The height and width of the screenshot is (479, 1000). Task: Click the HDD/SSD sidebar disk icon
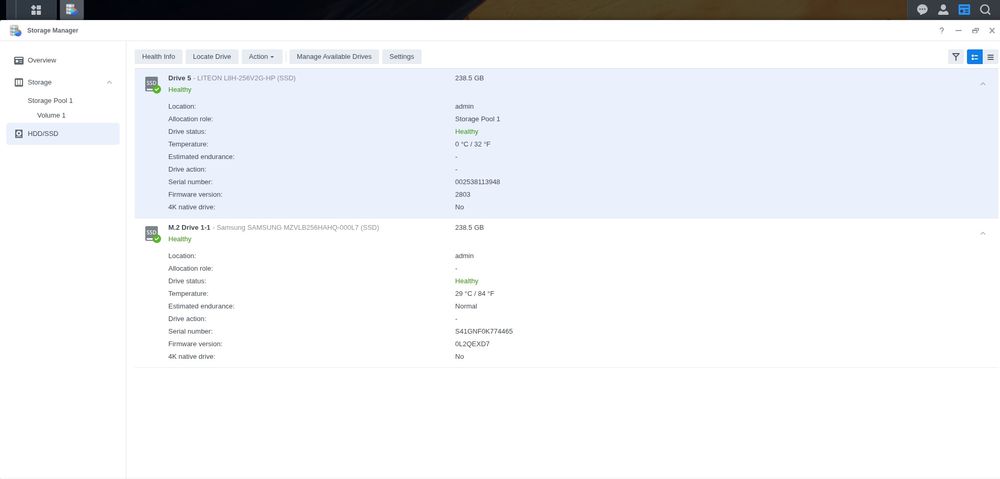pyautogui.click(x=18, y=134)
